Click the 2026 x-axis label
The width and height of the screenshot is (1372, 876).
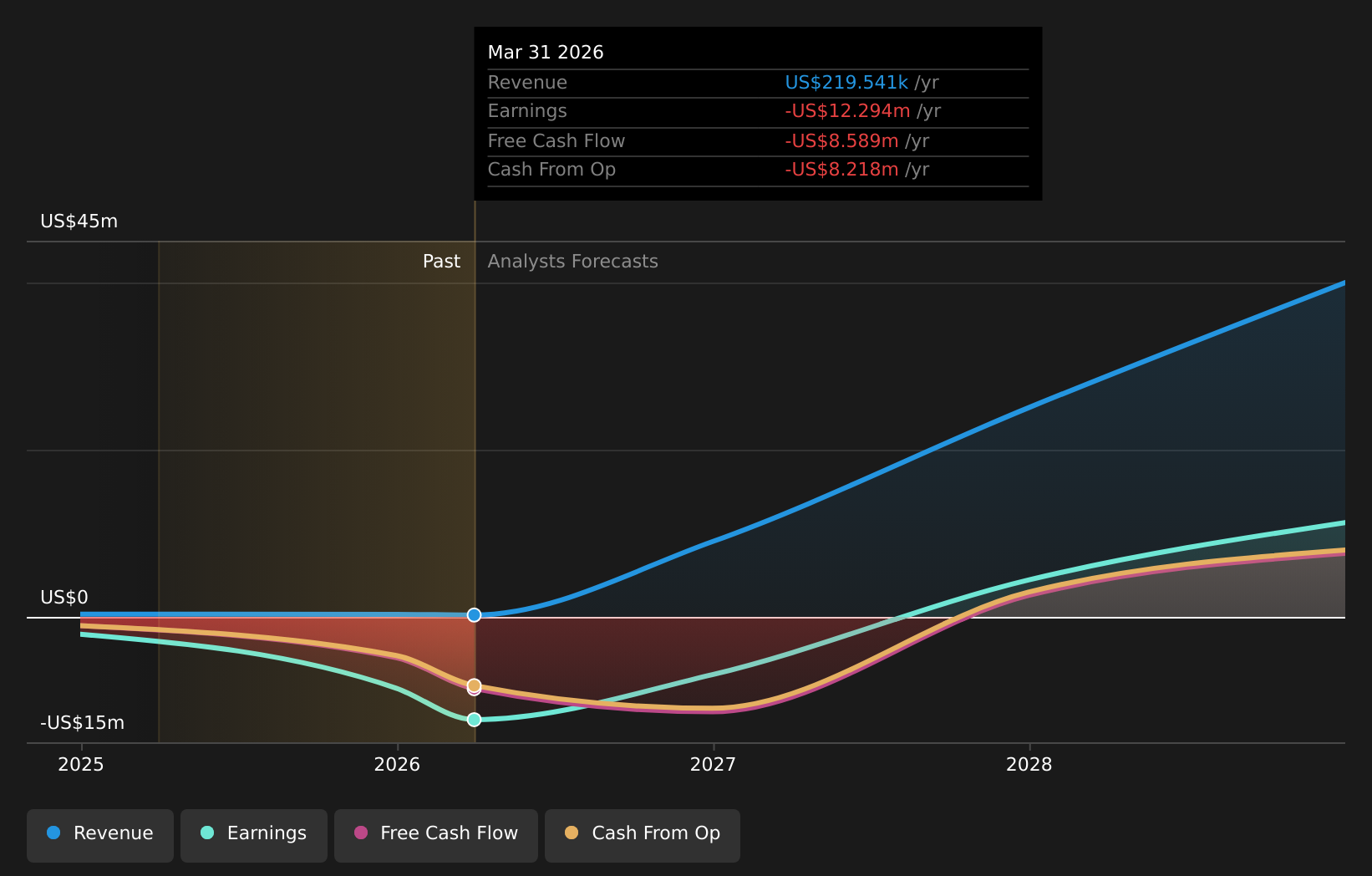tap(397, 765)
